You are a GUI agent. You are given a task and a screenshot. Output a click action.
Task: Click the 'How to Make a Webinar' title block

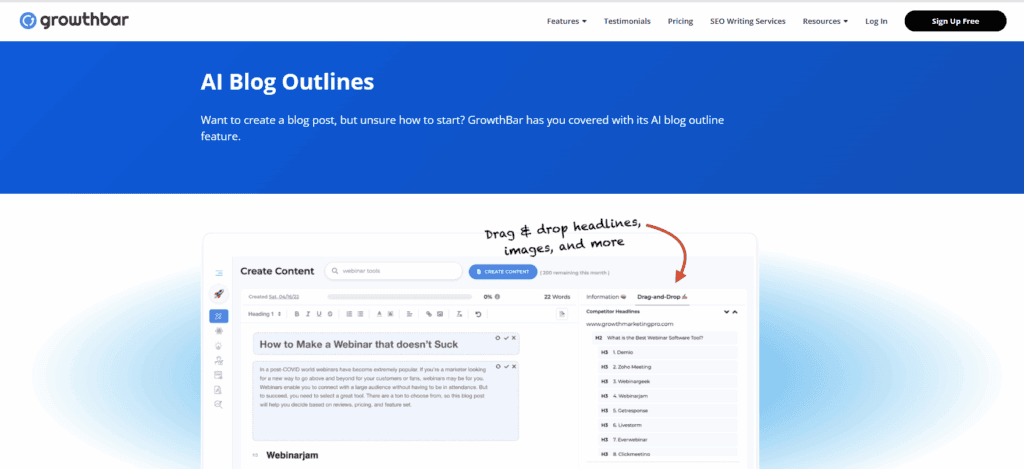386,344
